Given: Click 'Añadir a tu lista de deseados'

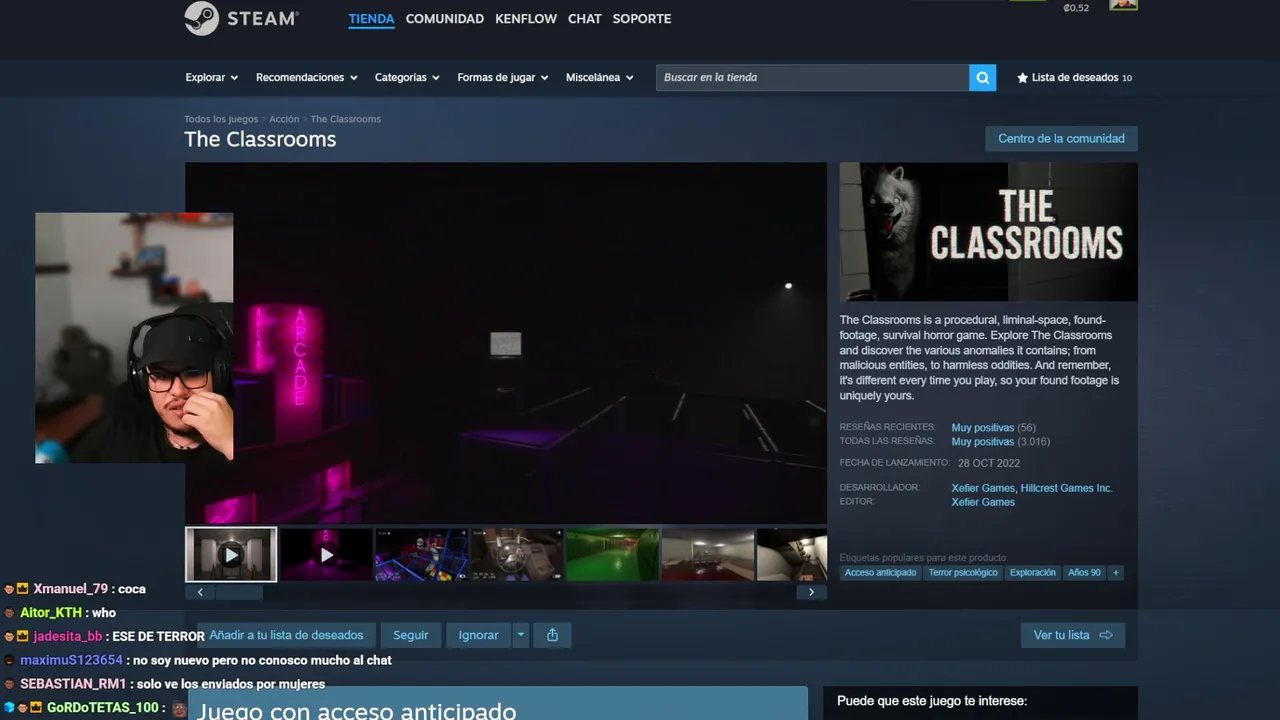Looking at the screenshot, I should pyautogui.click(x=286, y=635).
